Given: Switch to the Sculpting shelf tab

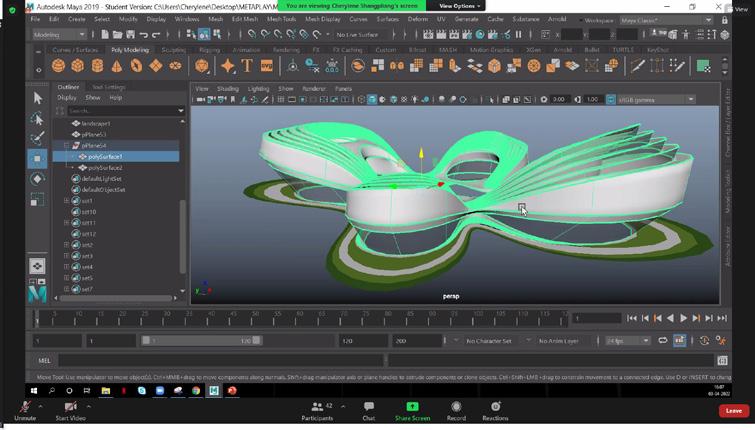Looking at the screenshot, I should click(173, 50).
